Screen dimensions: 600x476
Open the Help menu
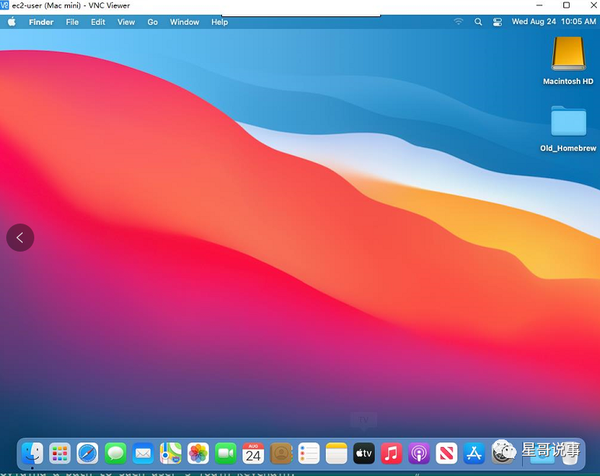[220, 22]
